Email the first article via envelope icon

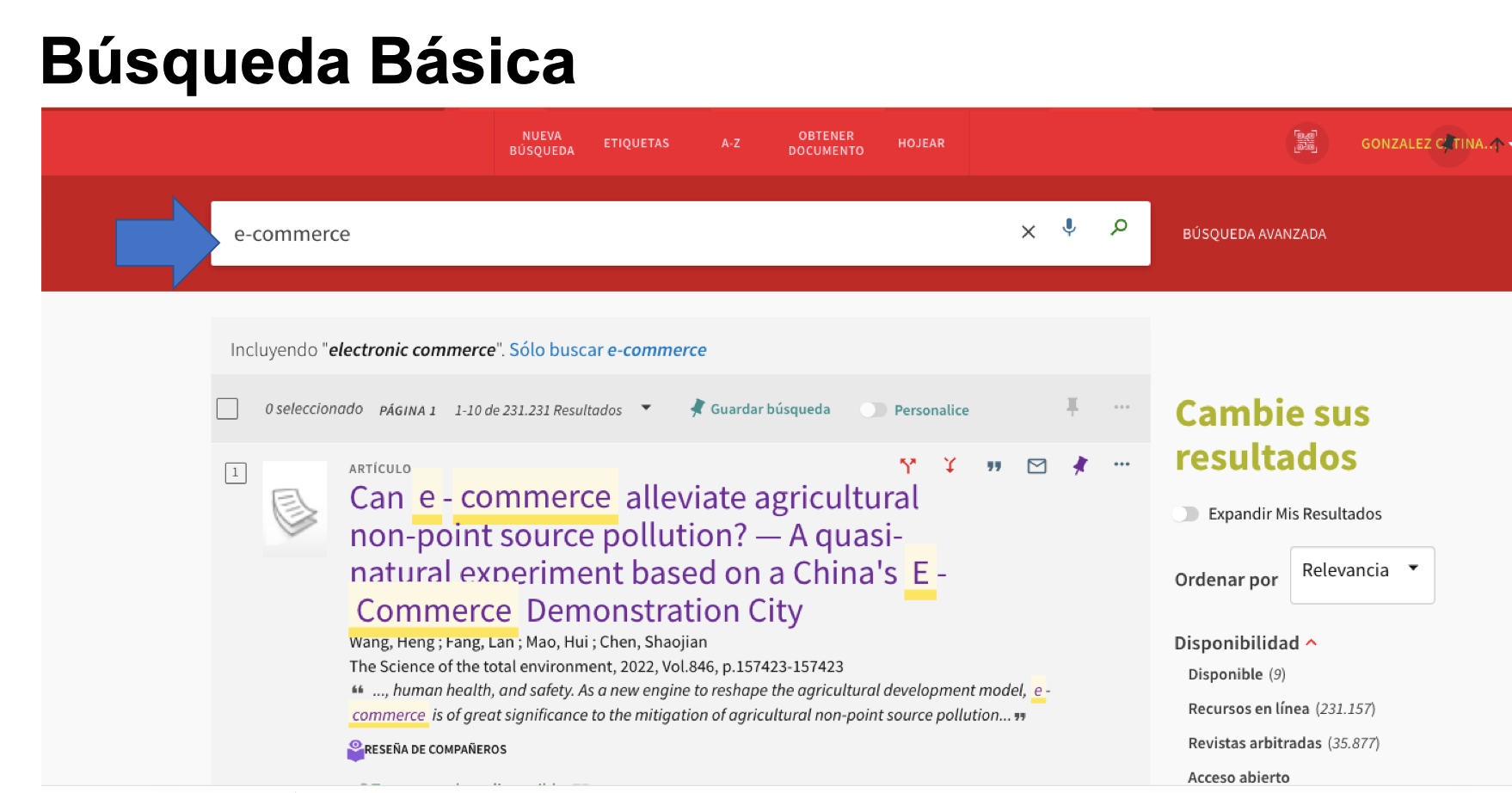(1036, 466)
